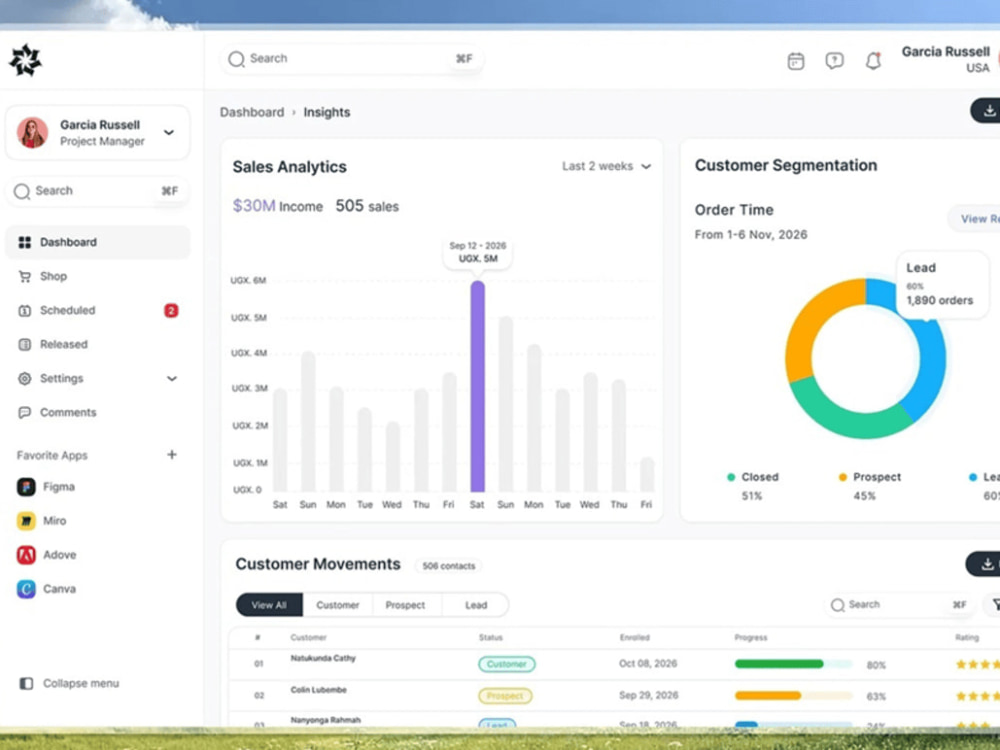Open Released in the sidebar
Screen dimensions: 1000x750
98,344
